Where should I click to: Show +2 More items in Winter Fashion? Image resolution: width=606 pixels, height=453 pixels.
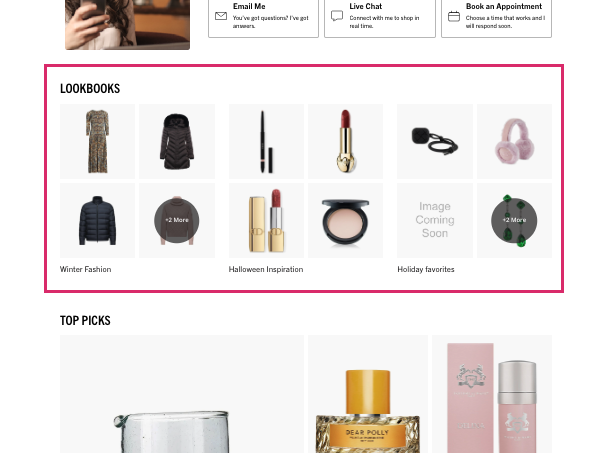177,220
